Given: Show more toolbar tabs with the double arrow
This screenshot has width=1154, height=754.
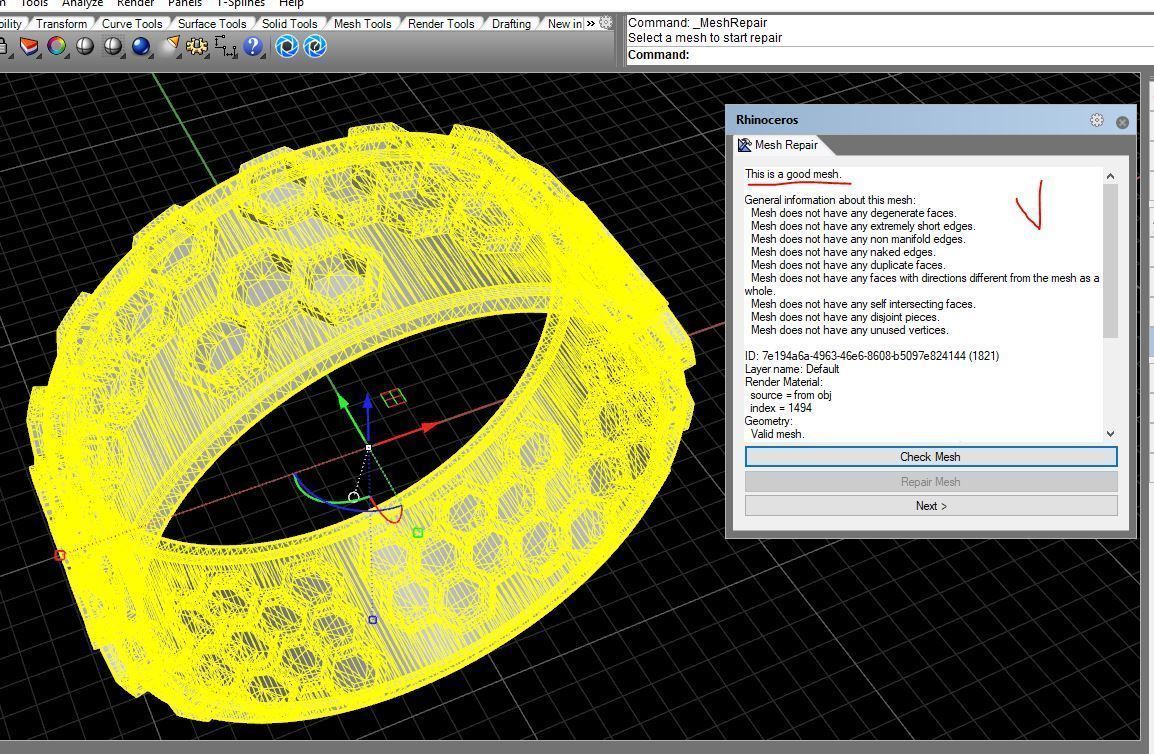Looking at the screenshot, I should pos(590,24).
